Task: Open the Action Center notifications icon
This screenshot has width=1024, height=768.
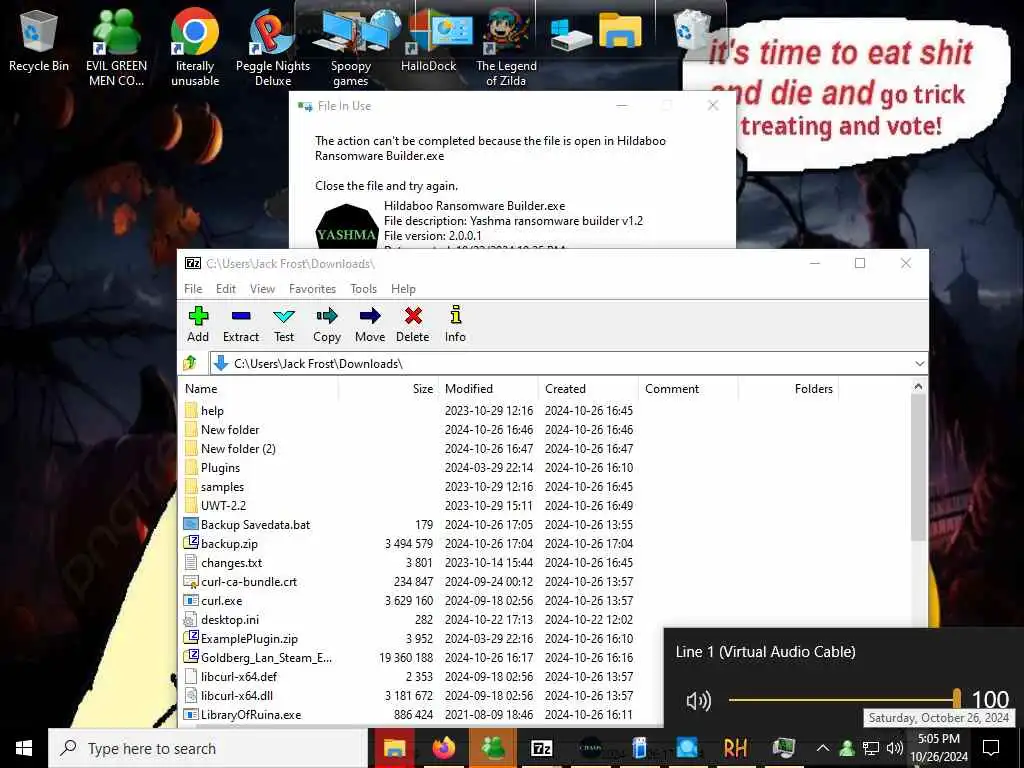Action: [x=991, y=748]
